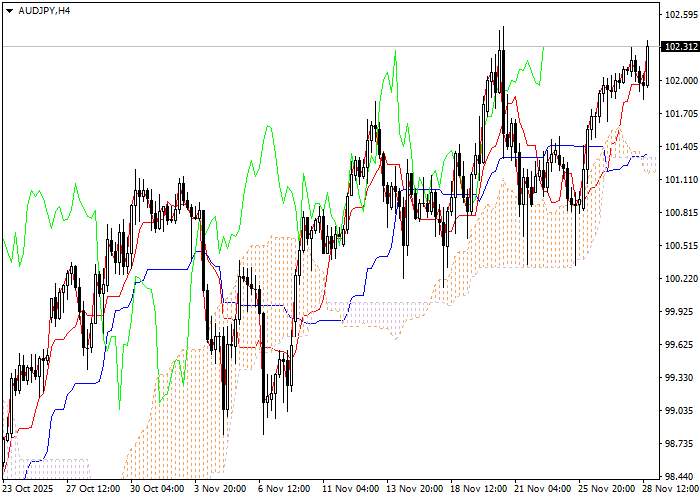Image resolution: width=700 pixels, height=500 pixels.
Task: Click the AUDJPY,H4 chart title
Action: (44, 11)
